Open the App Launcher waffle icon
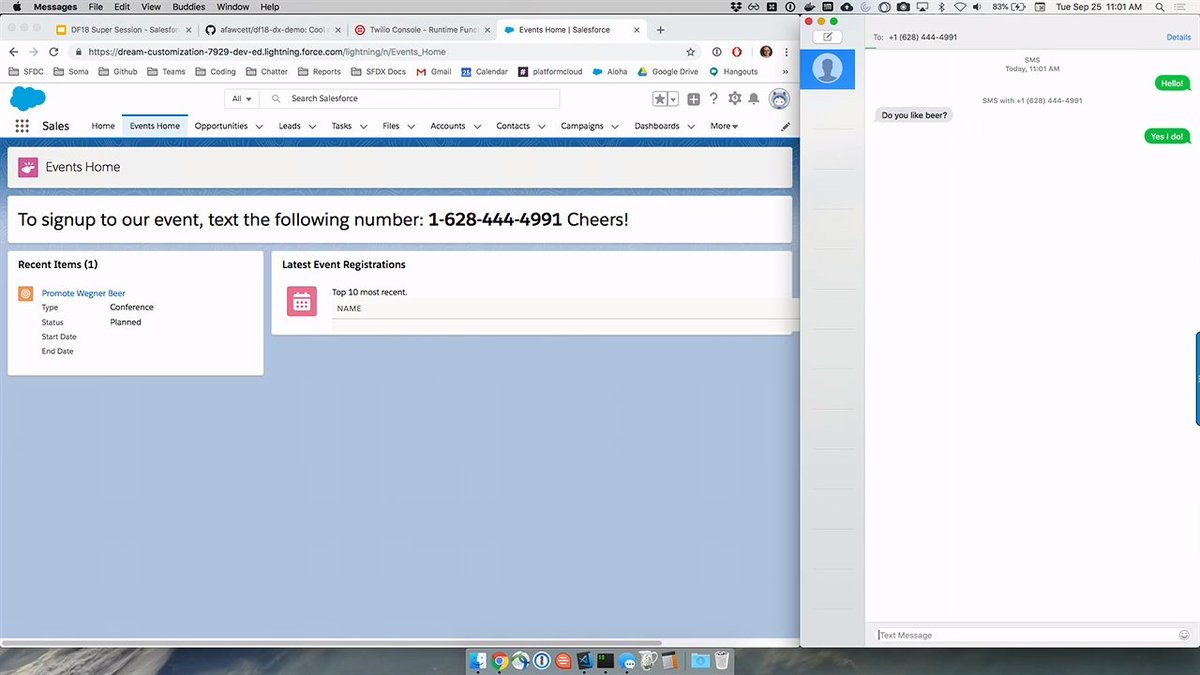Image resolution: width=1200 pixels, height=675 pixels. click(22, 124)
